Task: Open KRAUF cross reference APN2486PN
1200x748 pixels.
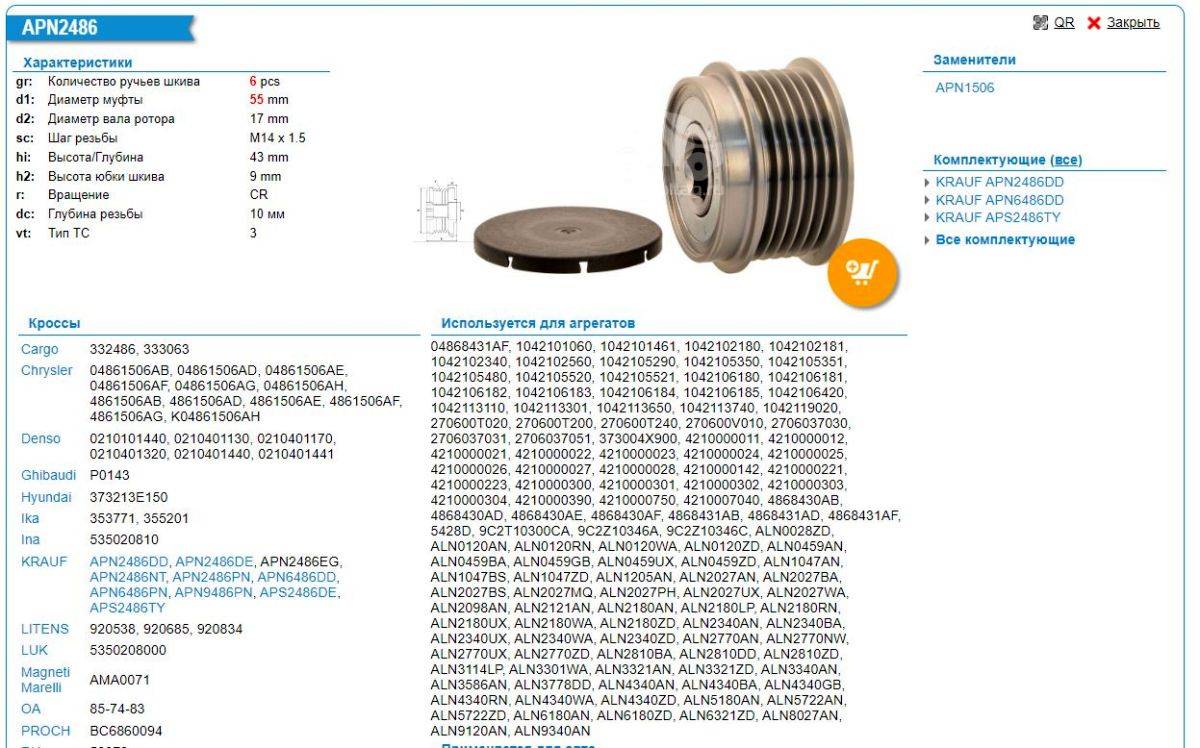Action: tap(212, 577)
